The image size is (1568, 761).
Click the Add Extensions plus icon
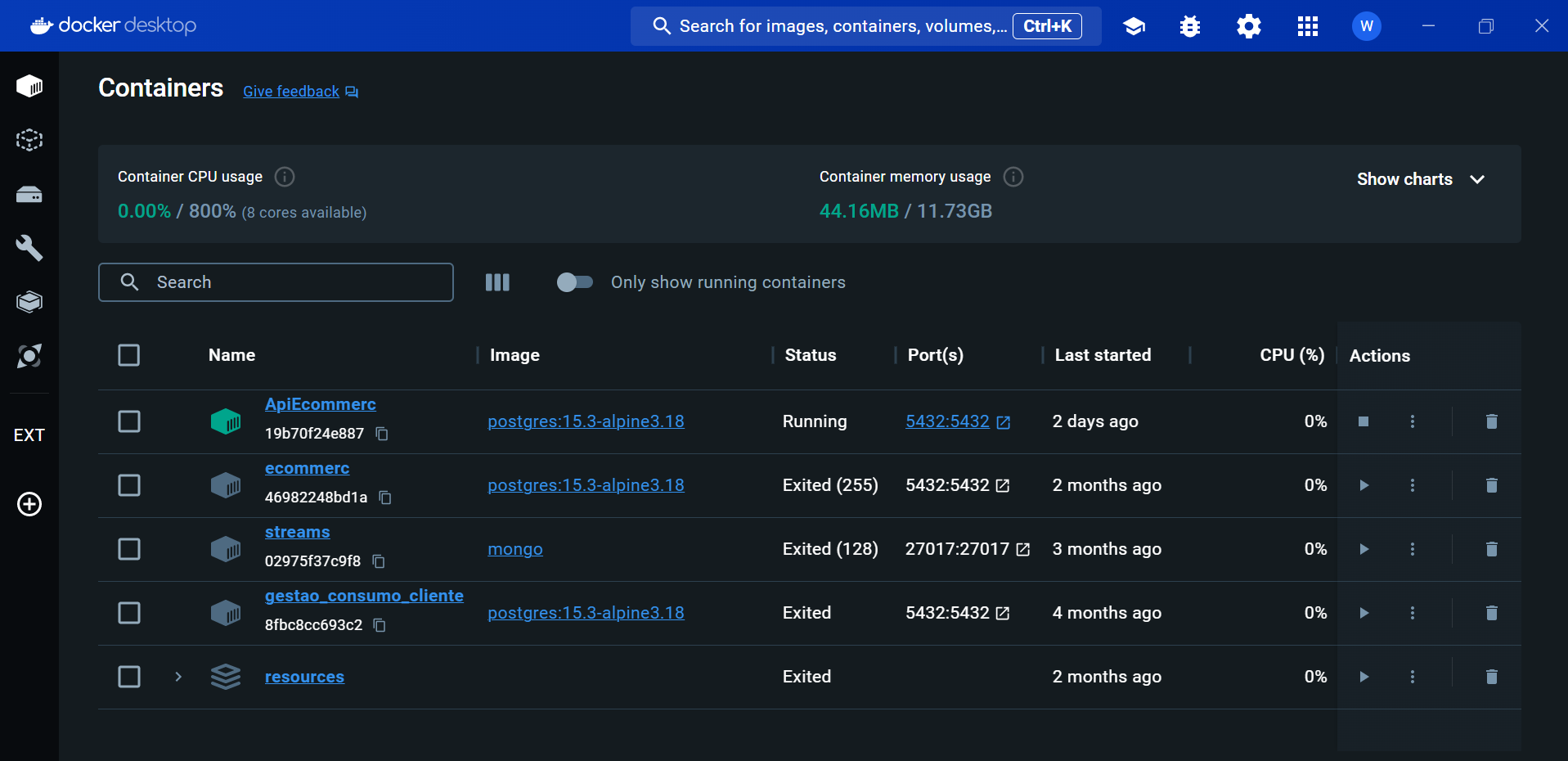pos(29,504)
